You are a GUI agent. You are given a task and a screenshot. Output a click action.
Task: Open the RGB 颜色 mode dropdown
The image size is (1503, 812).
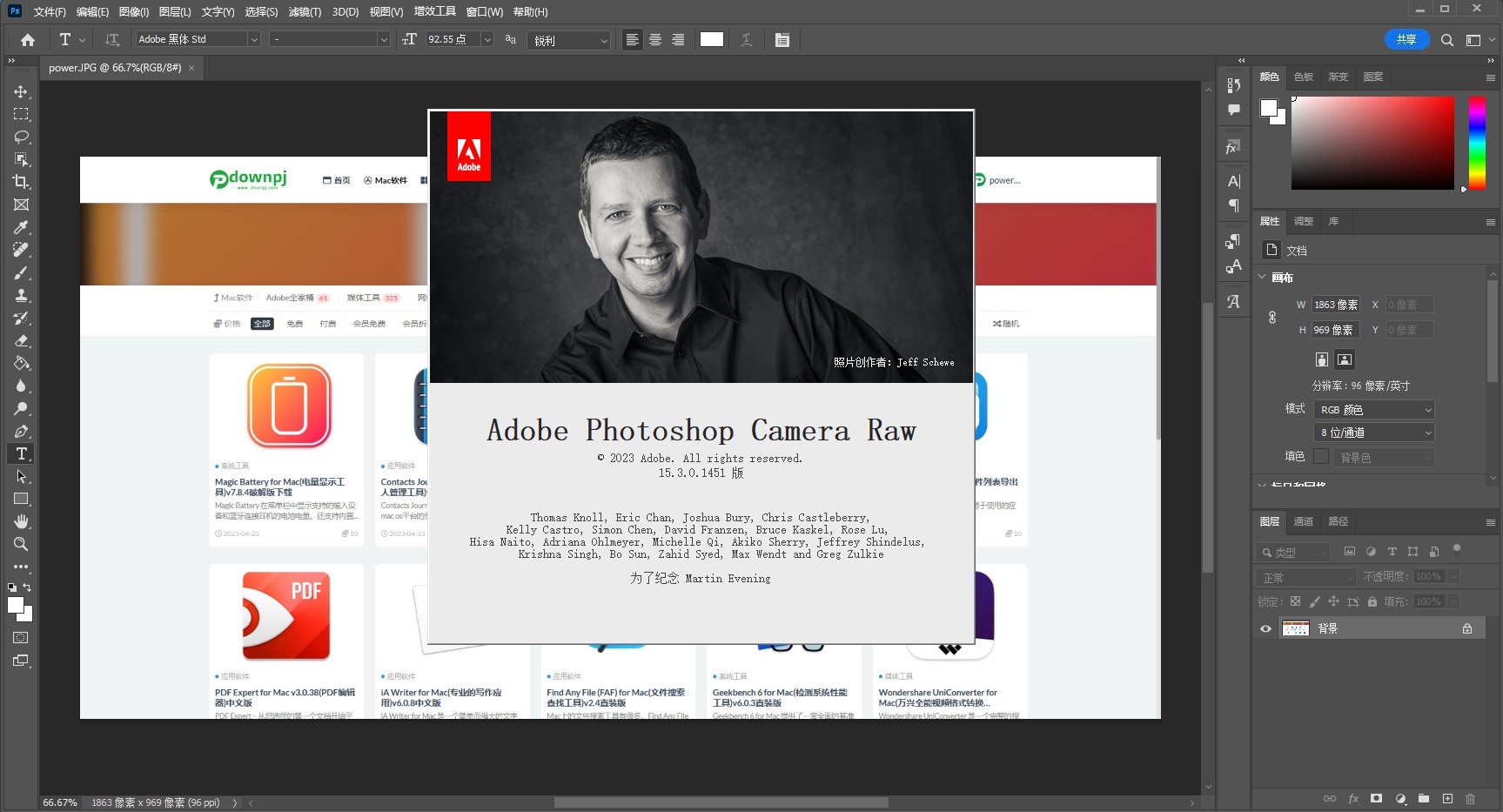coord(1373,410)
